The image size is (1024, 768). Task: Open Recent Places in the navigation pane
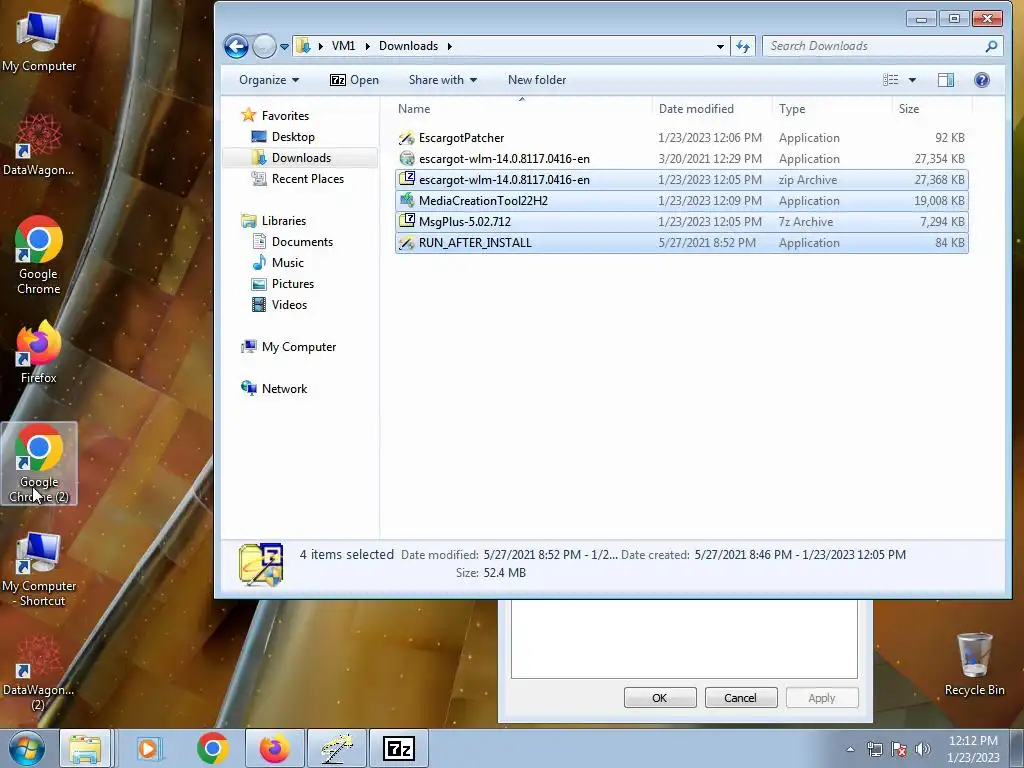[298, 178]
